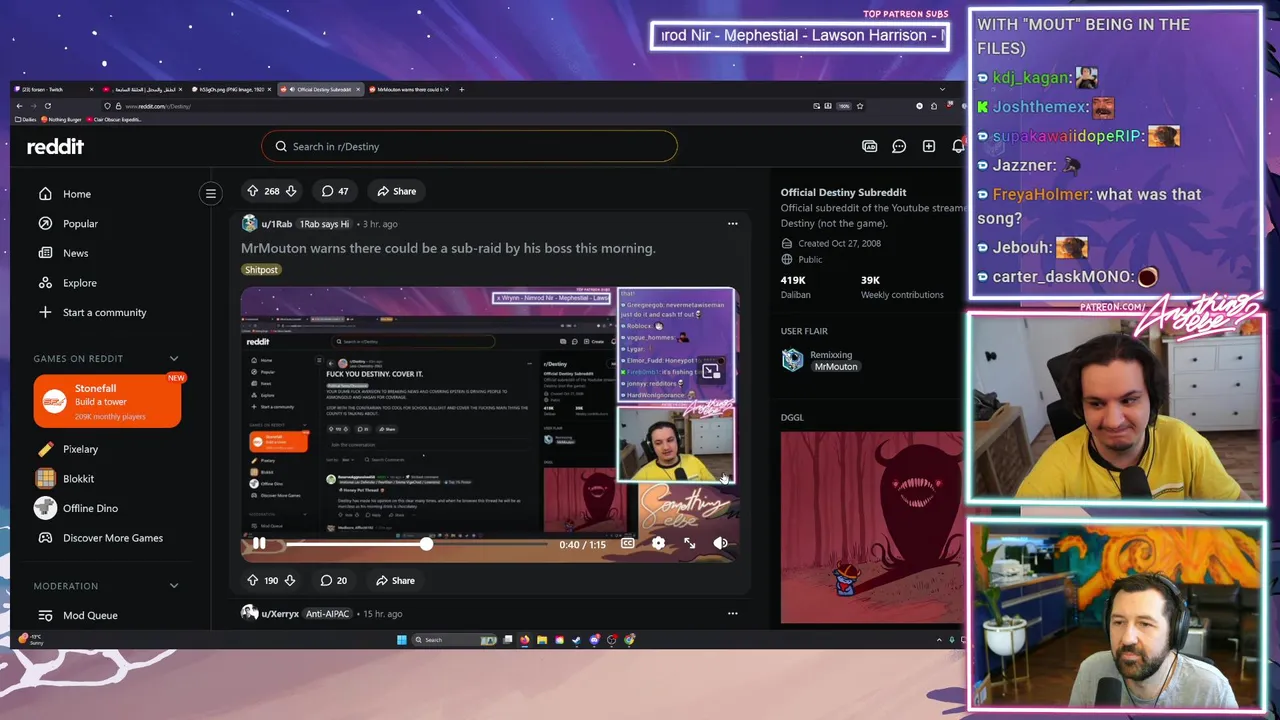This screenshot has width=1280, height=720.
Task: Focus the Search in r/Destiny field
Action: [470, 146]
